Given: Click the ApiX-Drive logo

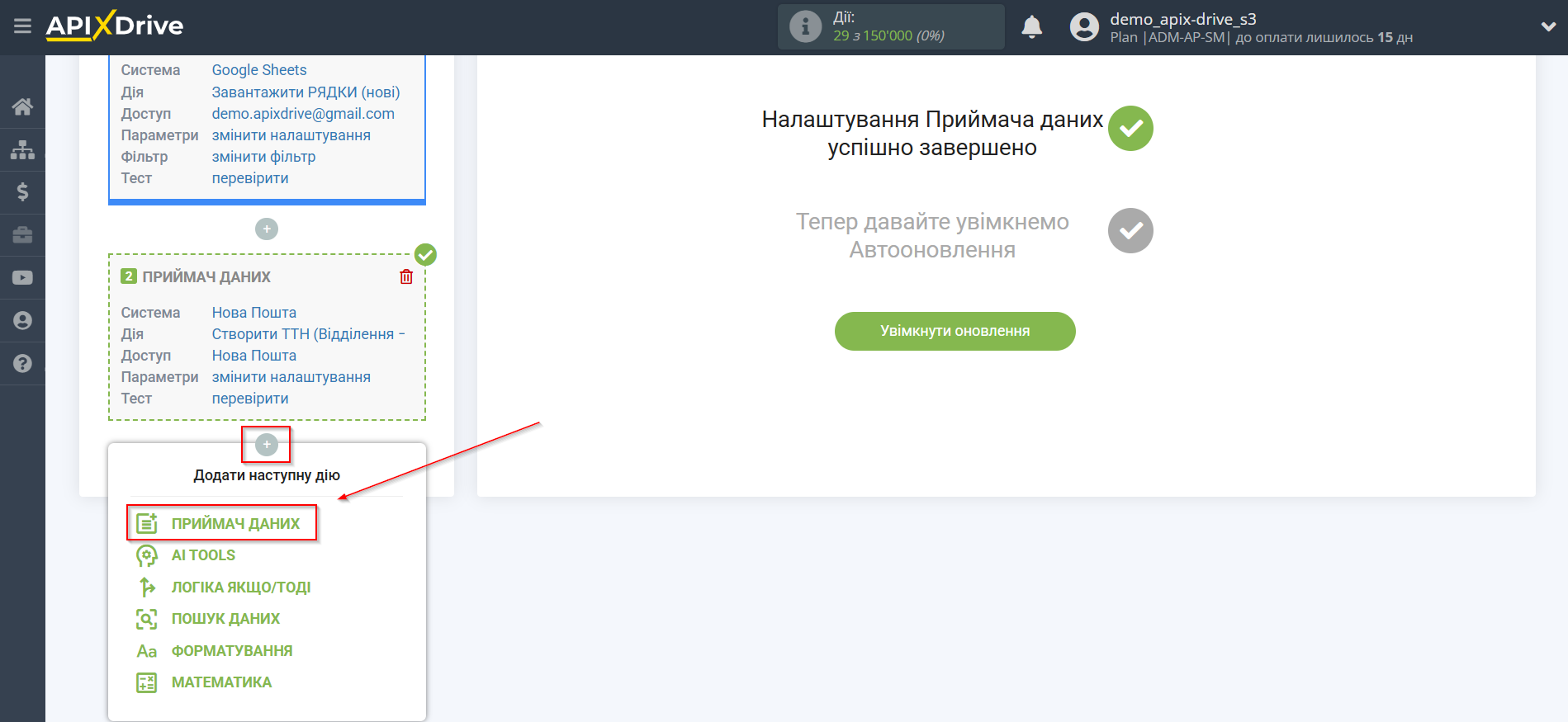Looking at the screenshot, I should (115, 26).
